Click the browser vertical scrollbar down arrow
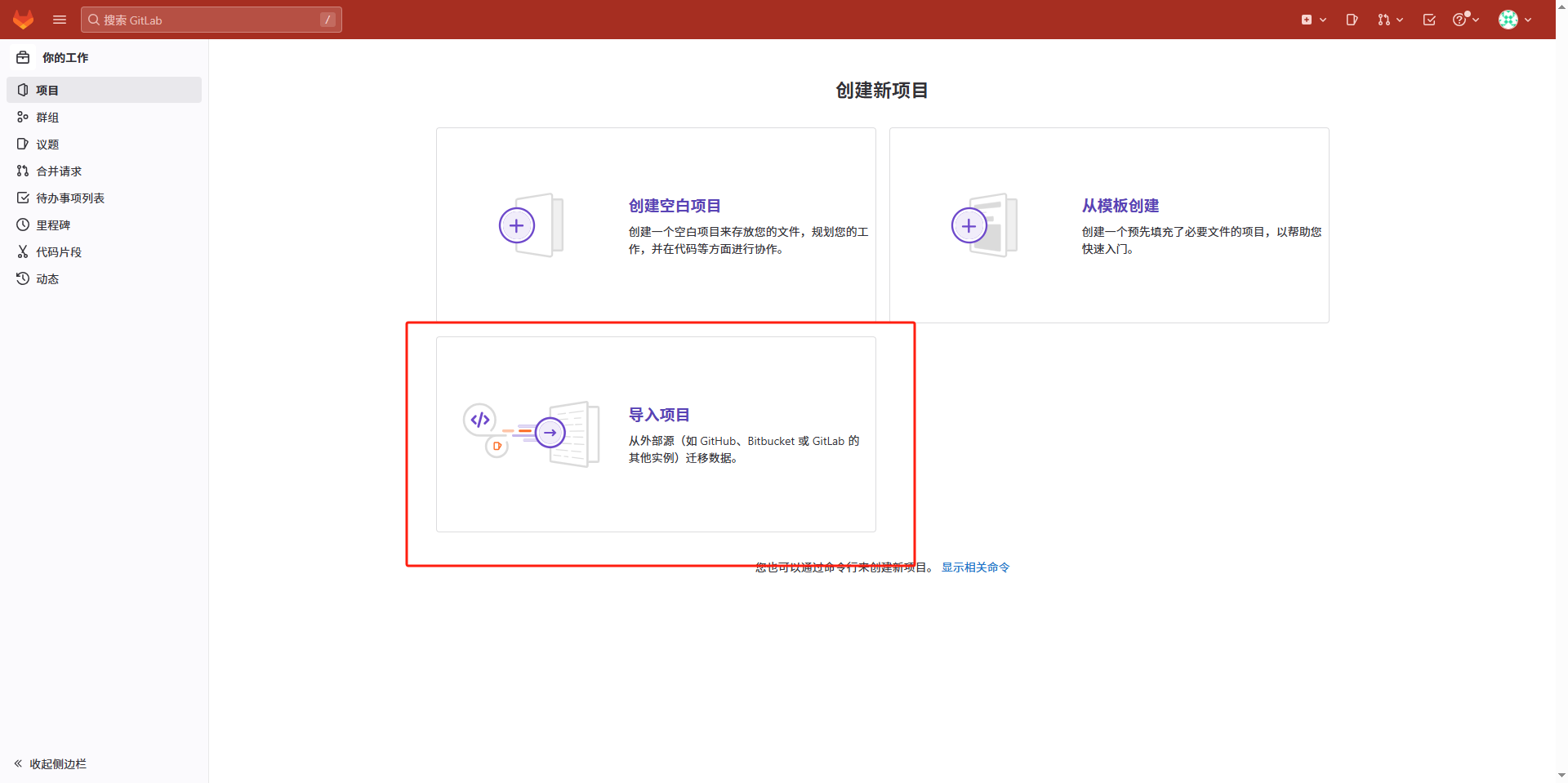This screenshot has width=1568, height=783. point(1561,775)
